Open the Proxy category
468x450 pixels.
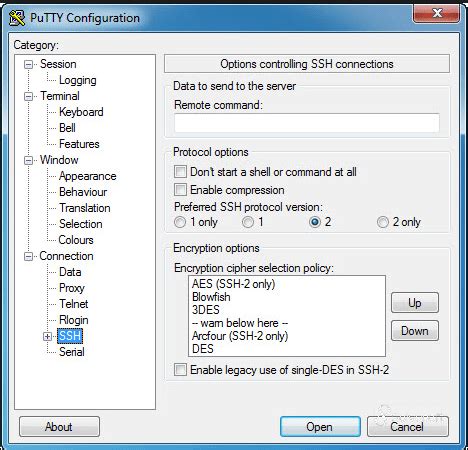(x=72, y=288)
